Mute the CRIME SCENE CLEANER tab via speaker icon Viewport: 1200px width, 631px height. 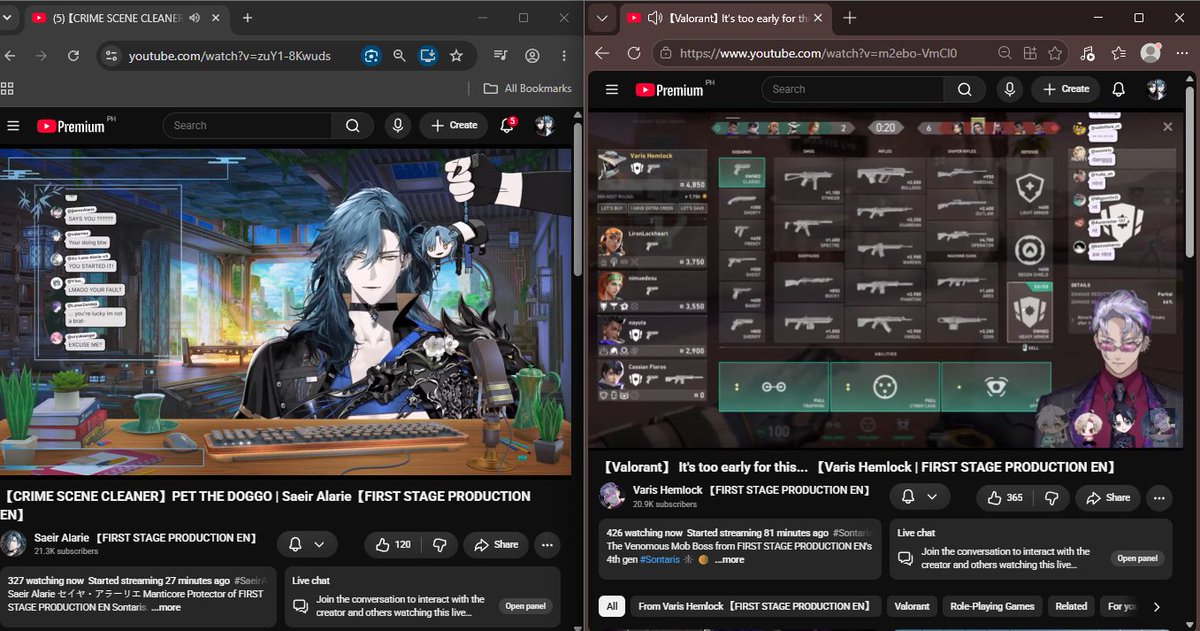(193, 18)
